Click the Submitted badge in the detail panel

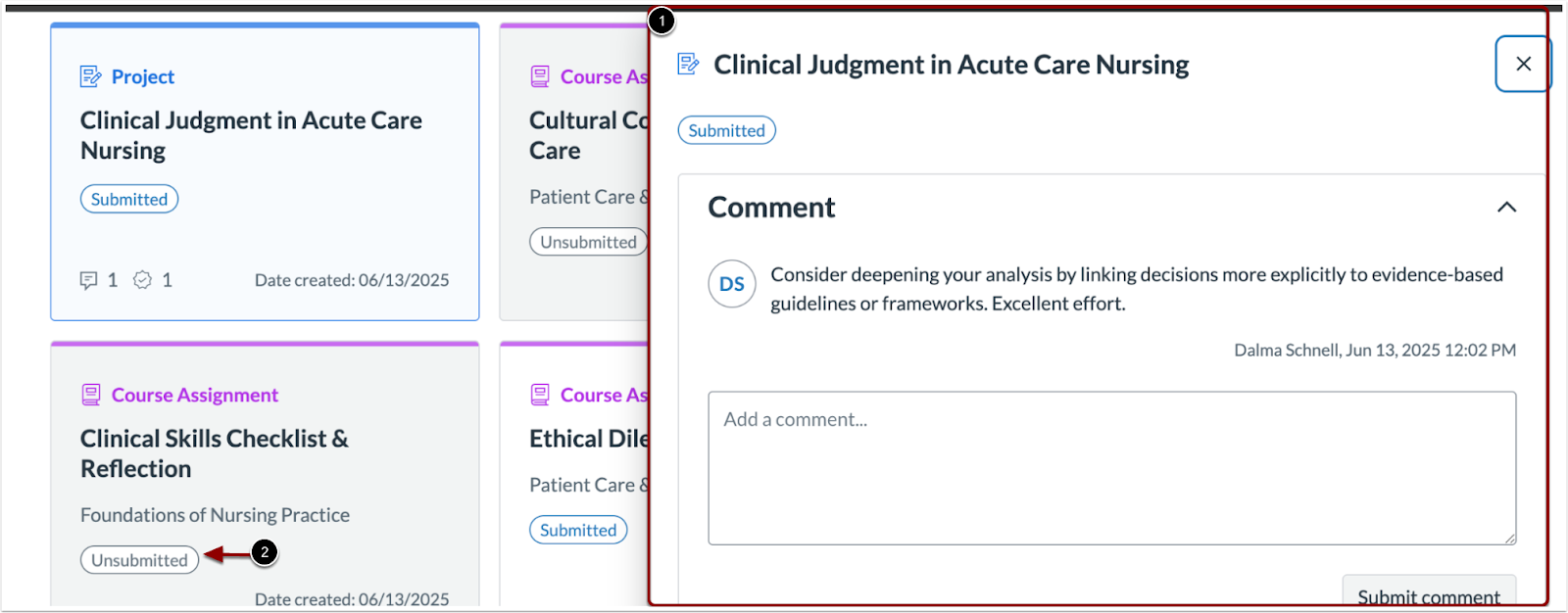pyautogui.click(x=726, y=129)
